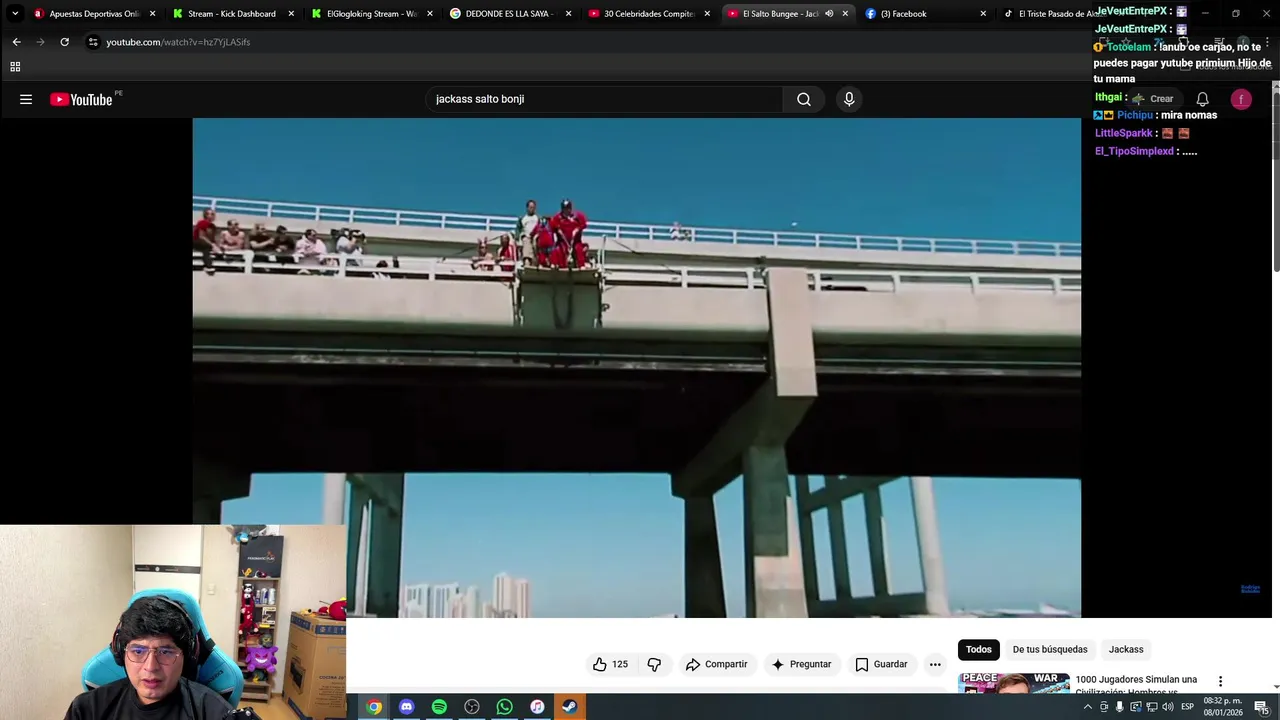Start voice search with microphone icon
Image resolution: width=1280 pixels, height=720 pixels.
pos(849,99)
